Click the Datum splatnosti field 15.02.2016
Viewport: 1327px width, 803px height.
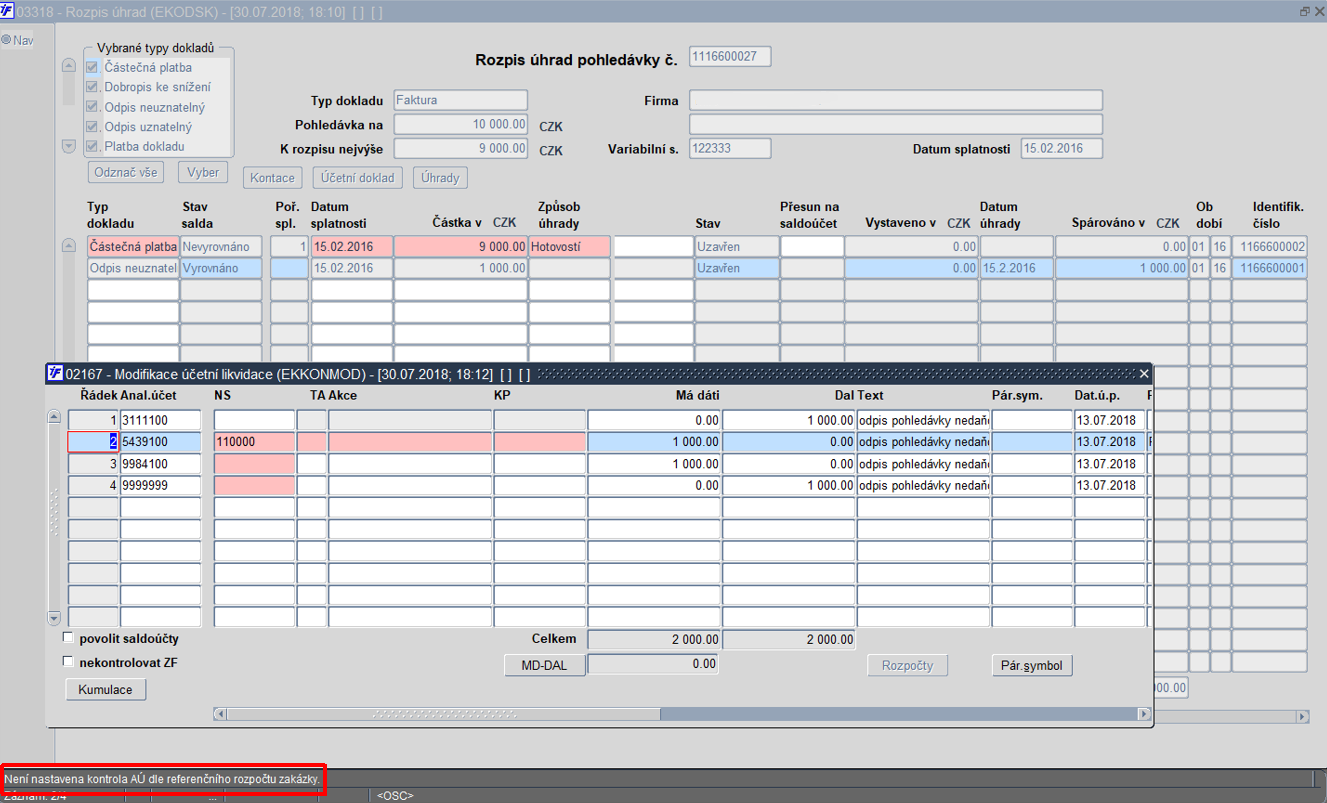point(1062,148)
